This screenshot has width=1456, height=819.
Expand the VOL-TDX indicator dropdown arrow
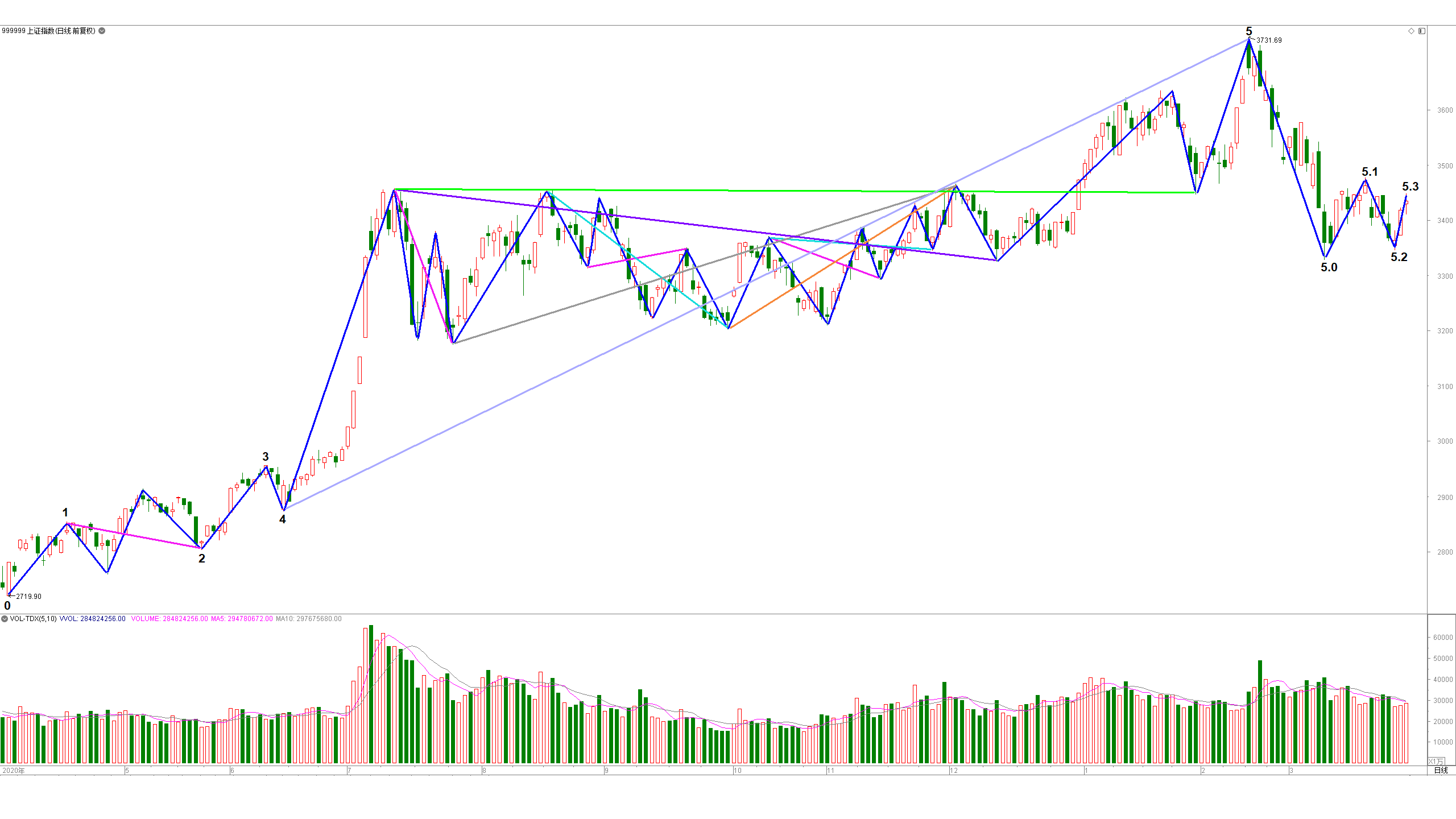click(x=5, y=619)
